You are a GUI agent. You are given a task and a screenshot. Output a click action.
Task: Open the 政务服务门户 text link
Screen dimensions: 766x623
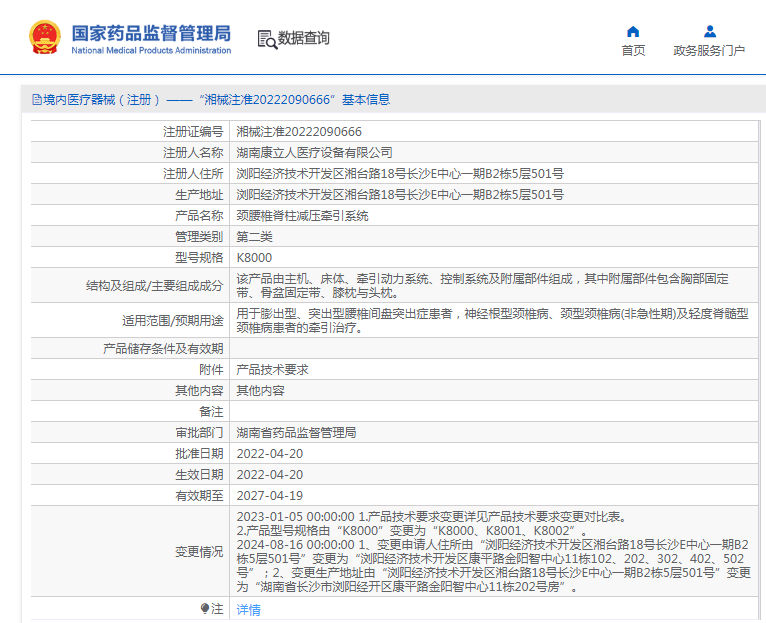pos(709,51)
